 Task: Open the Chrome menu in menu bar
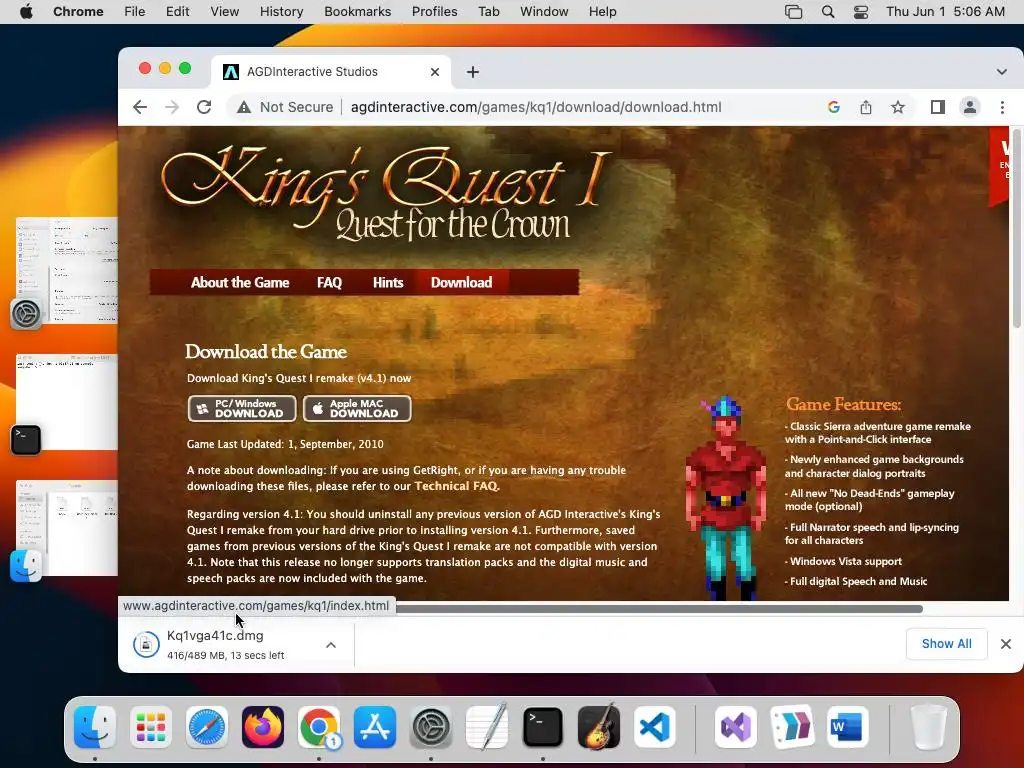pos(78,12)
